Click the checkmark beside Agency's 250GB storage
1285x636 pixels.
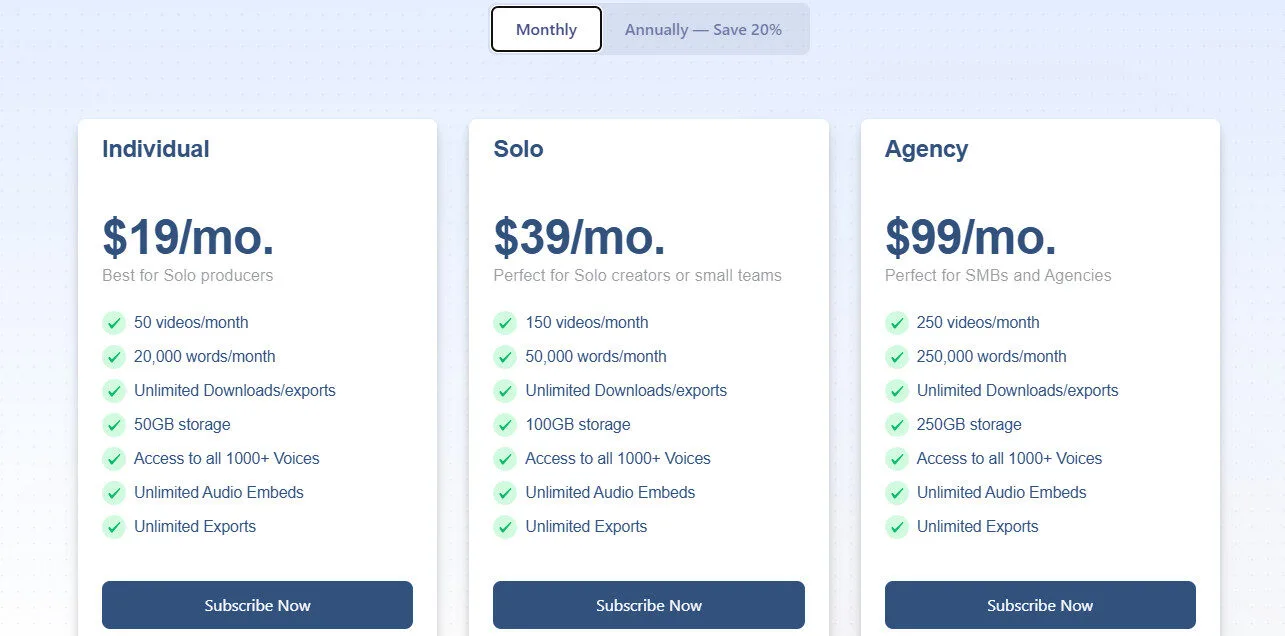[x=896, y=424]
